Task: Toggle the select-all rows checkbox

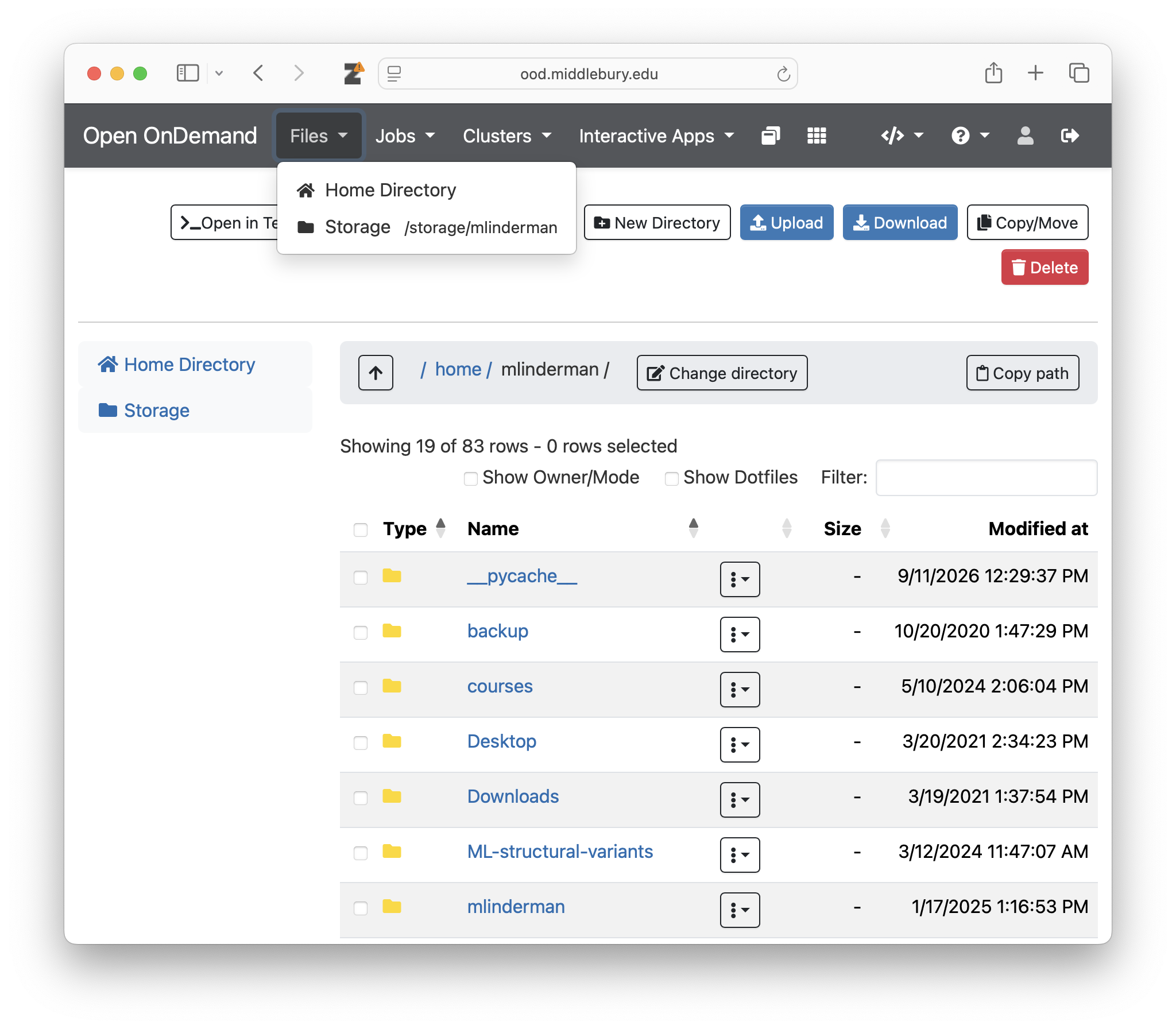Action: 361,529
